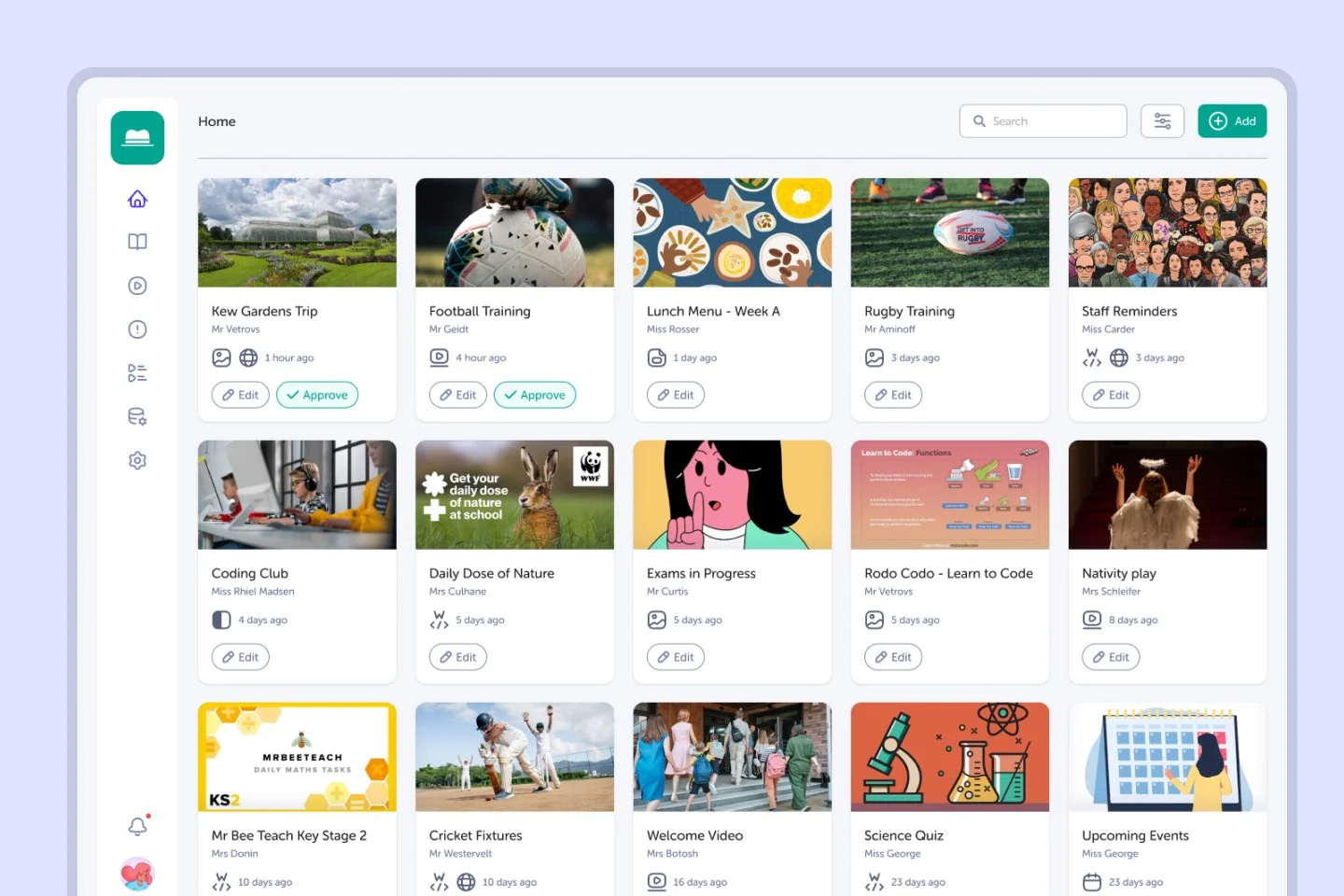Edit the Exams in Progress card
The height and width of the screenshot is (896, 1344).
coord(676,657)
